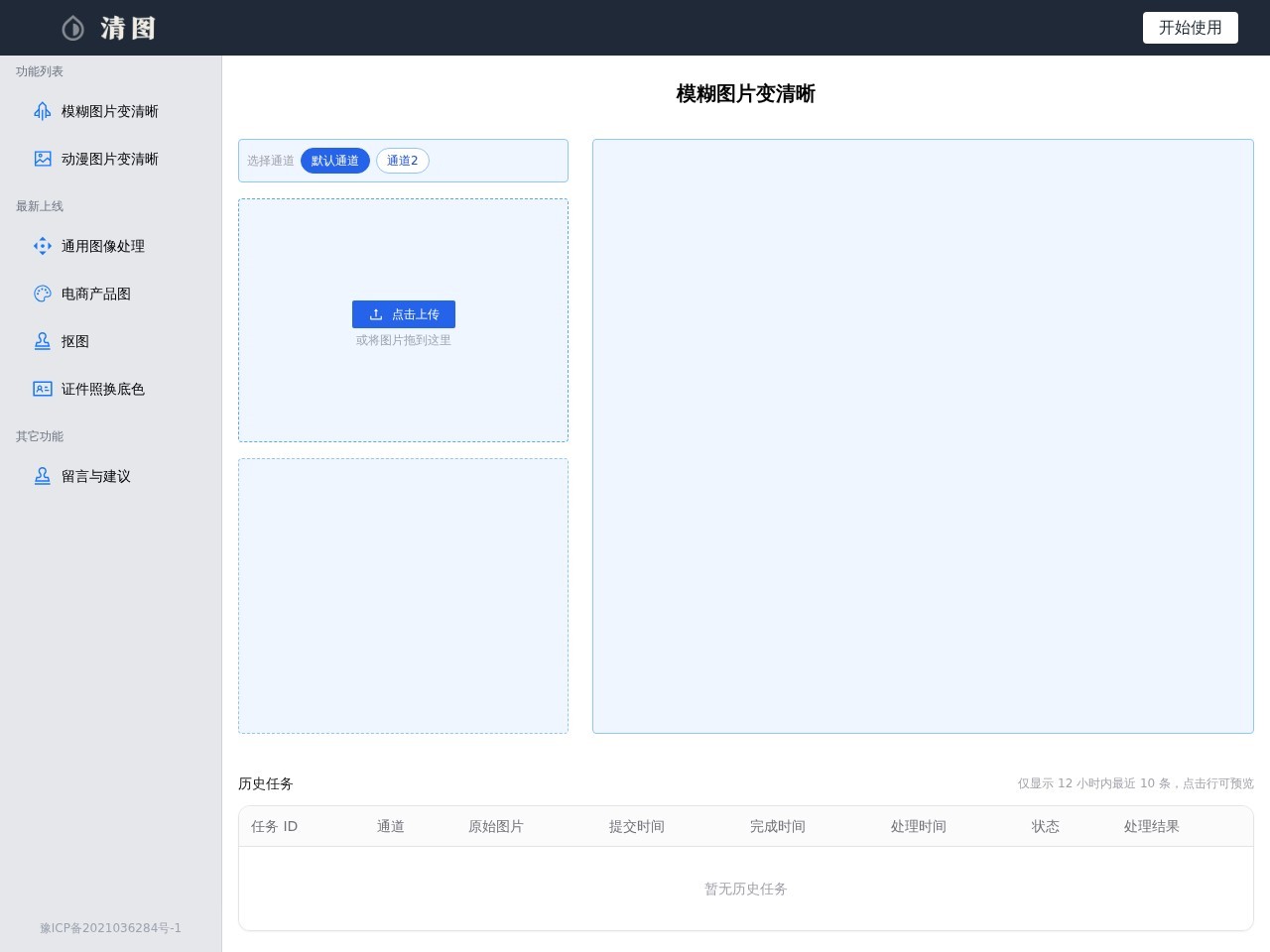This screenshot has height=952, width=1270.
Task: Click the 模糊图片变清晰 sidebar icon
Action: pyautogui.click(x=43, y=111)
